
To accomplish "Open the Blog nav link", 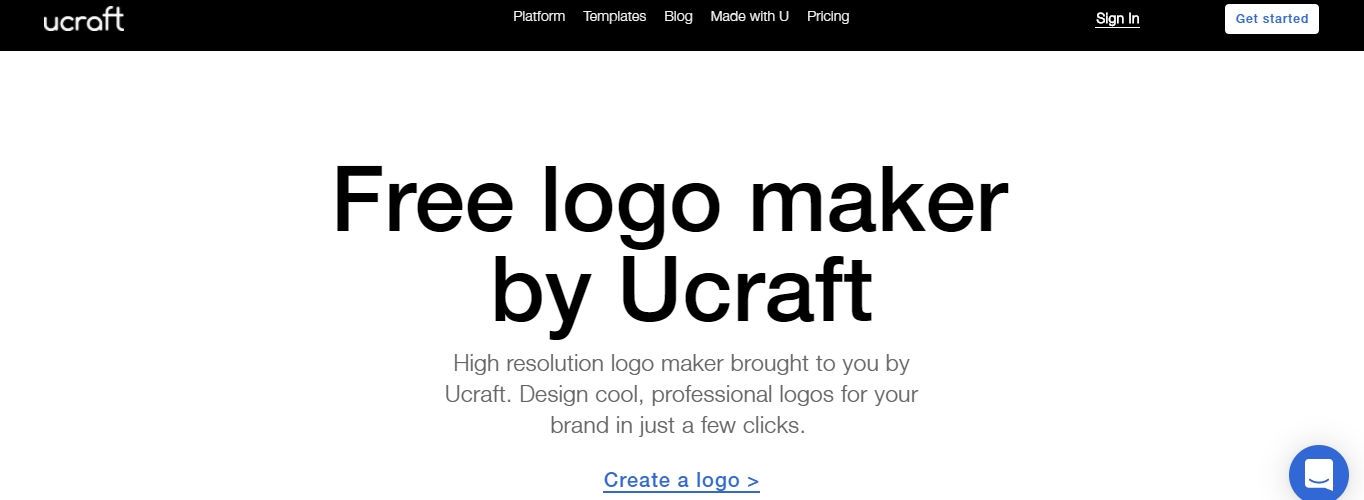I will (678, 16).
